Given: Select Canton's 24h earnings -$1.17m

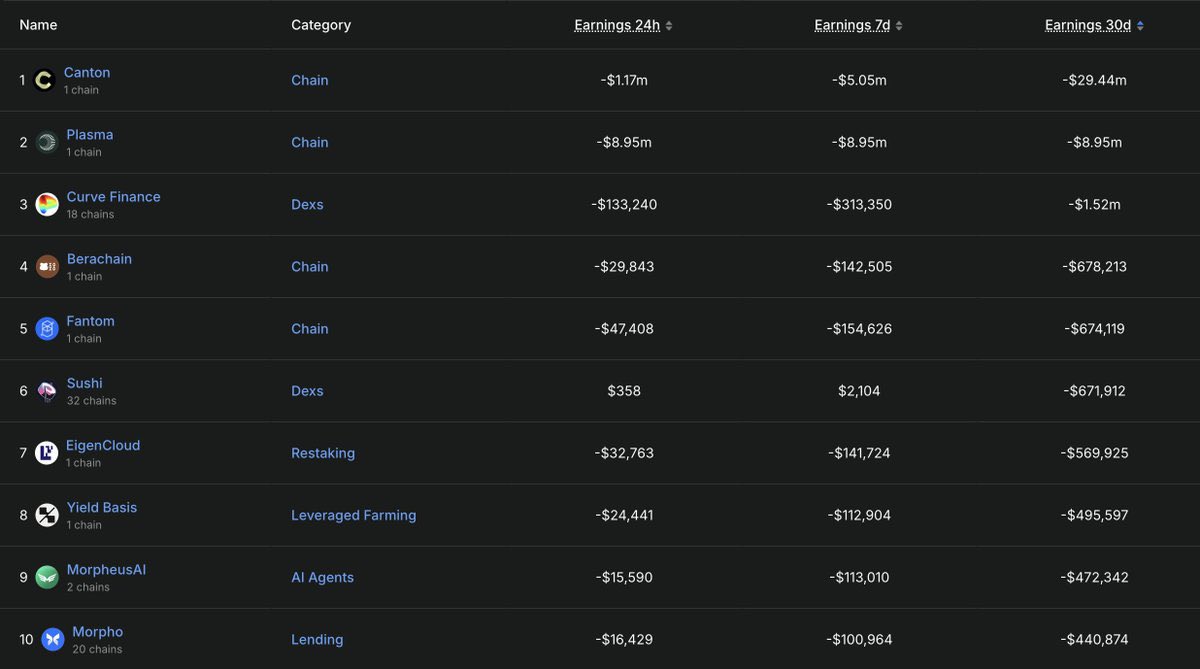Looking at the screenshot, I should tap(624, 80).
